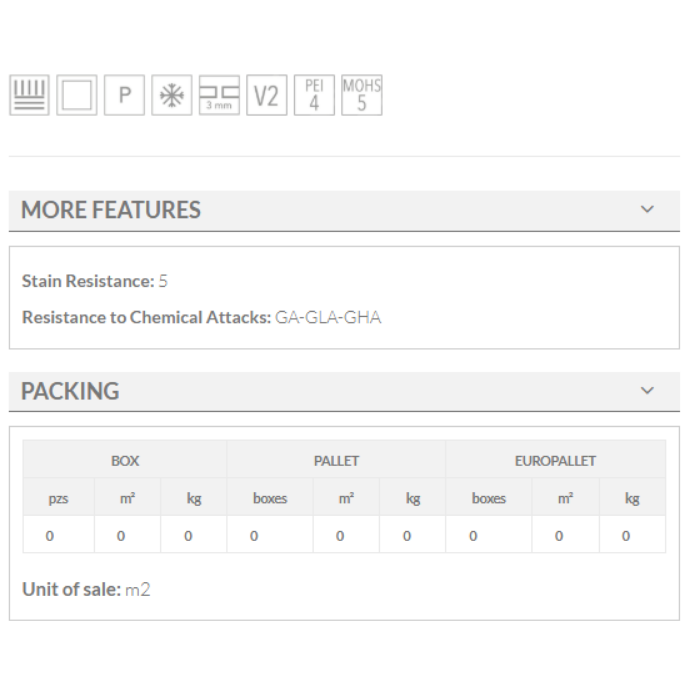This screenshot has height=700, width=700.
Task: Click the PACKING header title
Action: click(70, 391)
